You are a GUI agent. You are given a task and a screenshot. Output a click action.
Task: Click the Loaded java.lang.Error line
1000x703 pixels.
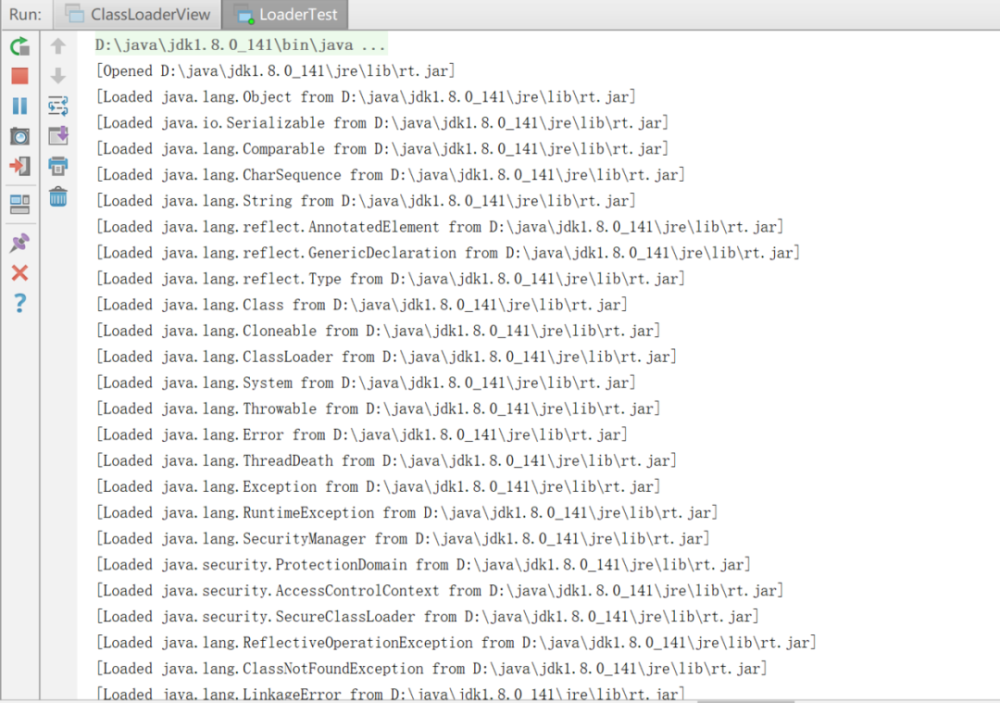click(x=362, y=435)
